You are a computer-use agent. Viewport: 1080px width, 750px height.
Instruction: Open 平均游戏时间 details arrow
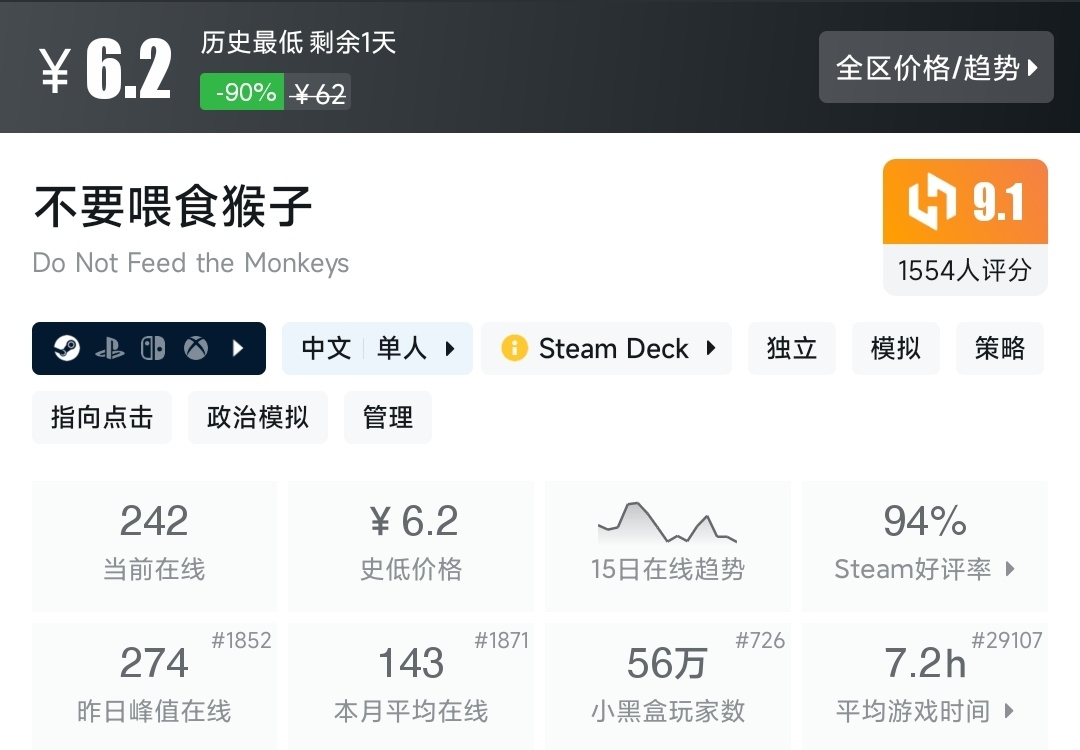point(1009,711)
